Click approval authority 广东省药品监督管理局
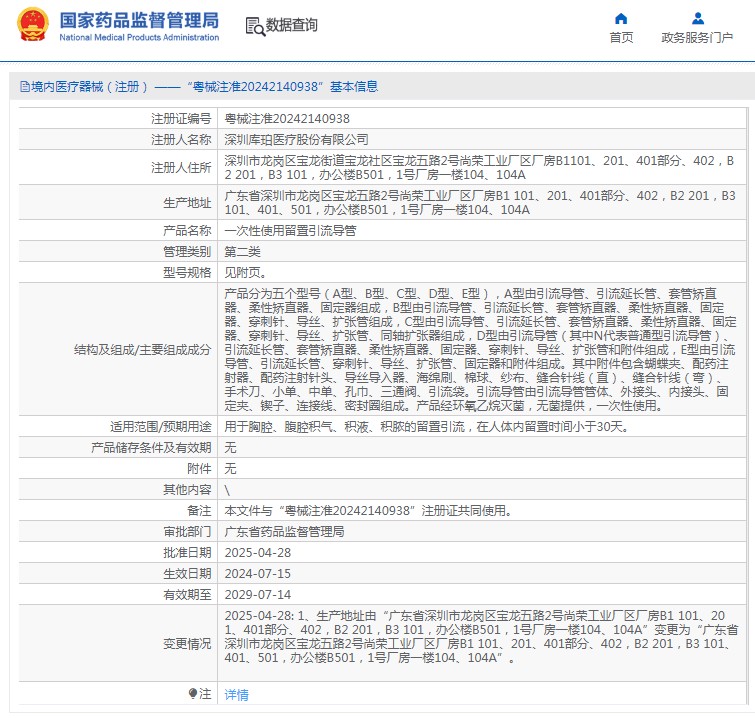755x718 pixels. tap(284, 531)
